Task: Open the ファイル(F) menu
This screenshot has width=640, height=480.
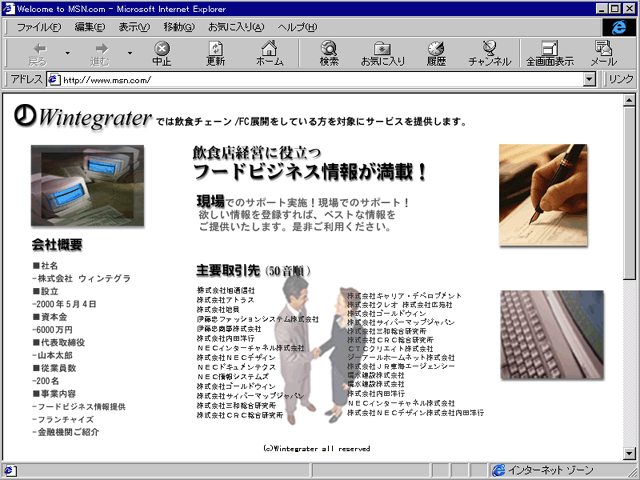Action: pyautogui.click(x=38, y=26)
